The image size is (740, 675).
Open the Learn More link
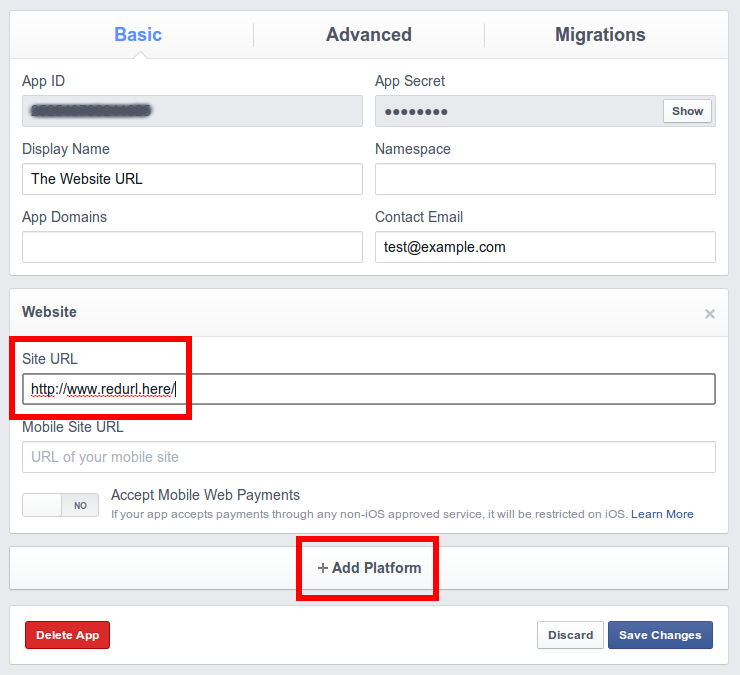pyautogui.click(x=661, y=514)
